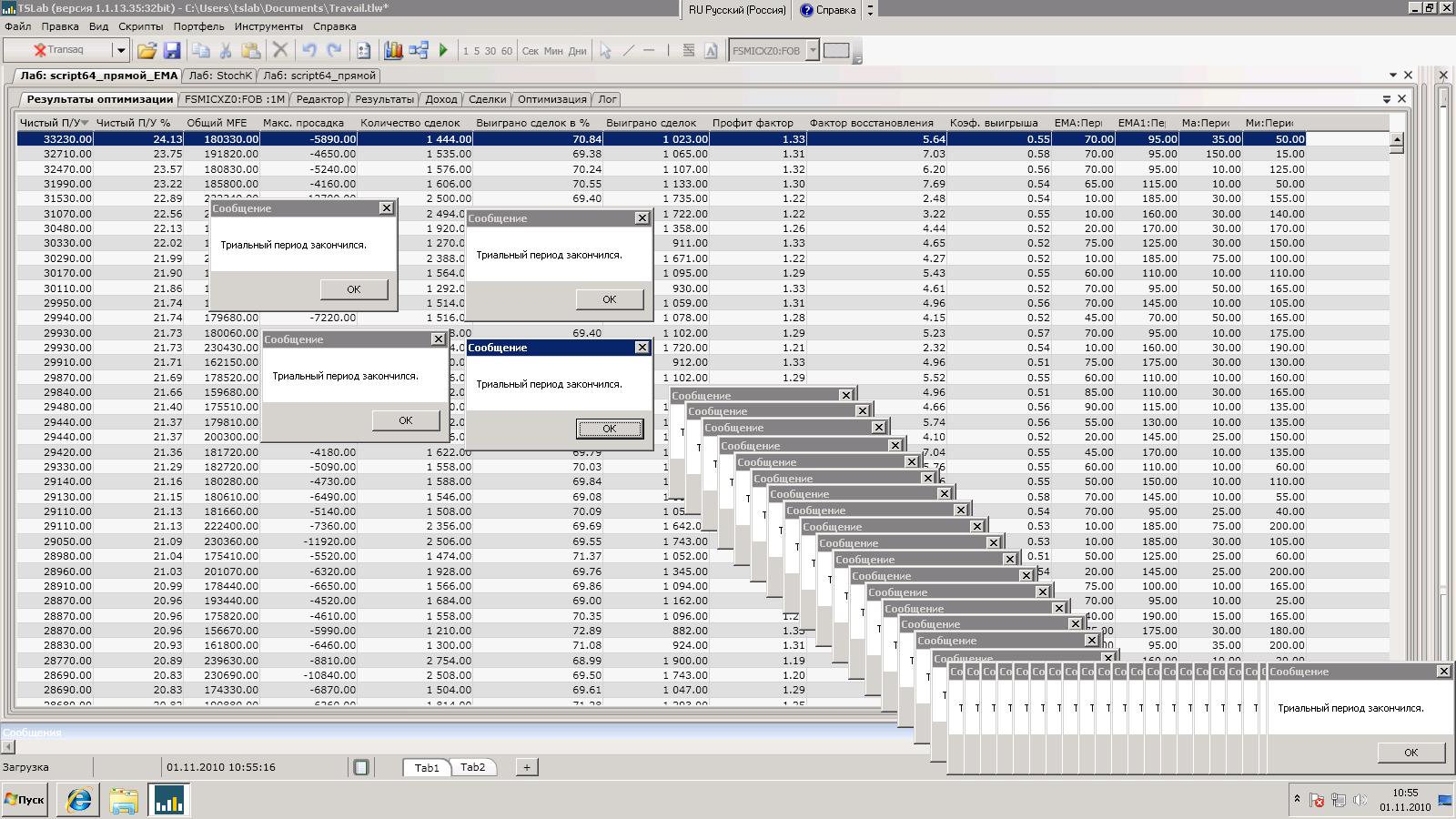Toggle the Мин timeframe button
This screenshot has width=1456, height=819.
pos(553,51)
